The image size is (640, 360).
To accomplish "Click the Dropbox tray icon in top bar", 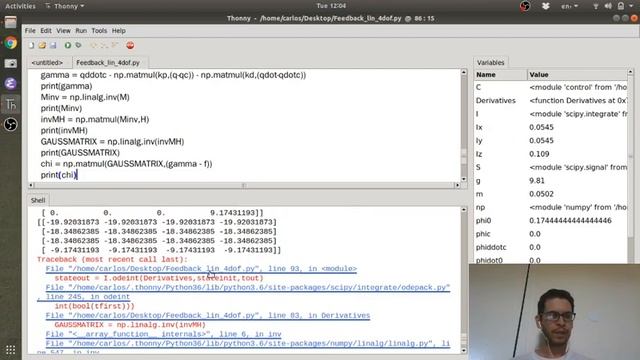I will pos(545,6).
